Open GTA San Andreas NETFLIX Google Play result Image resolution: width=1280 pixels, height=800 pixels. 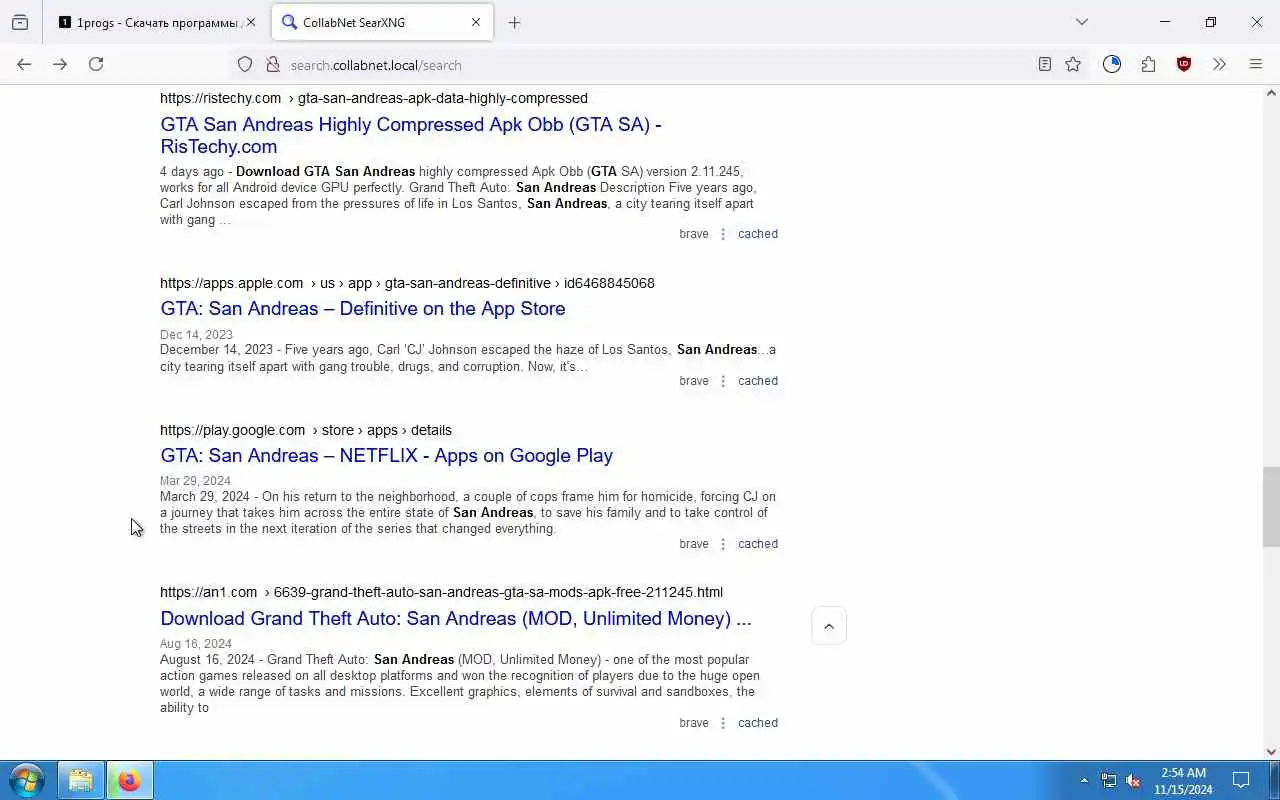pyautogui.click(x=386, y=455)
